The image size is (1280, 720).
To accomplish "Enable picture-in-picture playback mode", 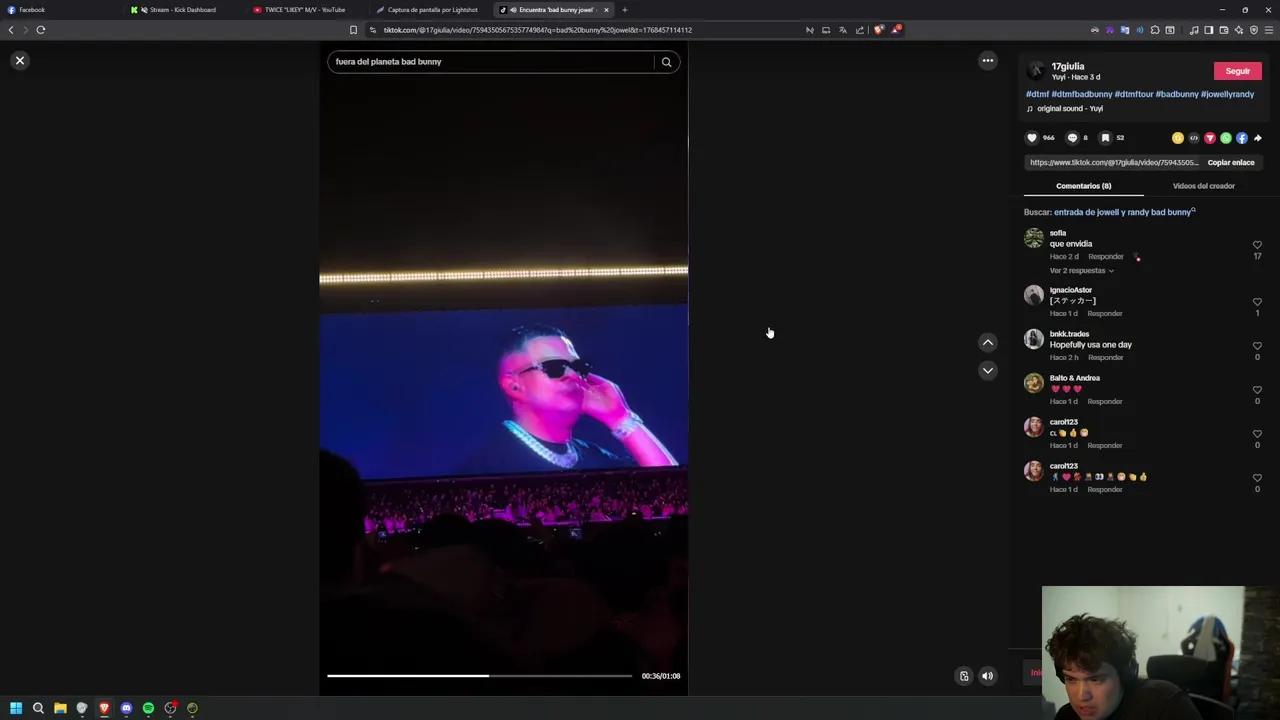I will pyautogui.click(x=963, y=676).
